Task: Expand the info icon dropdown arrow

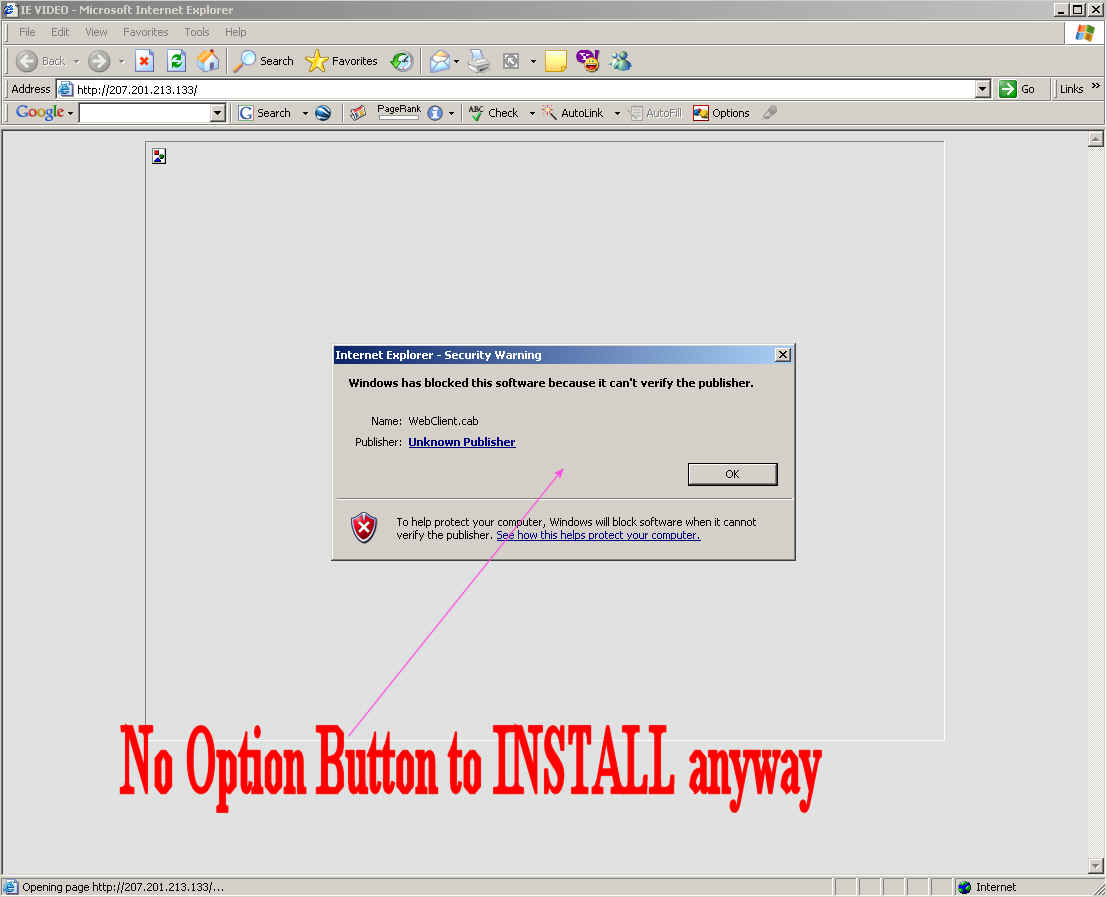Action: click(x=452, y=114)
